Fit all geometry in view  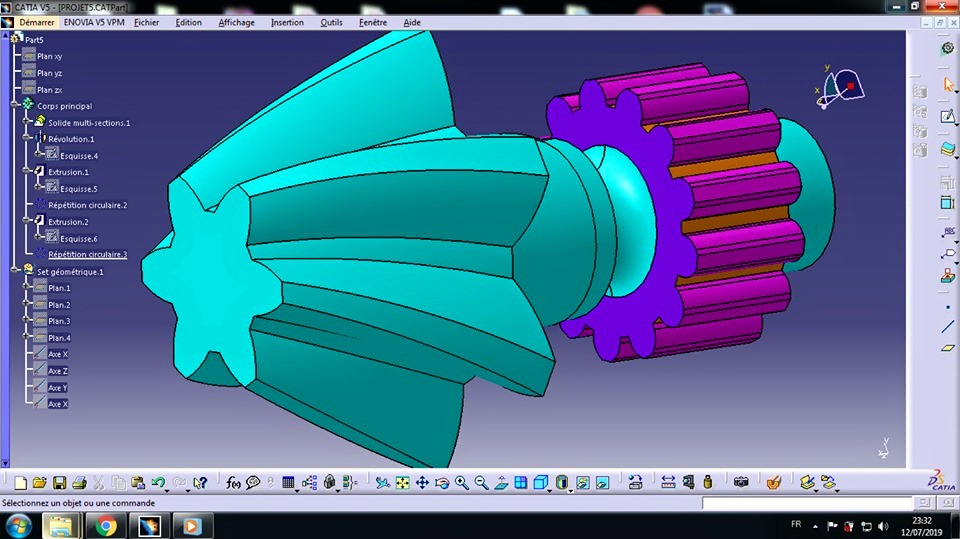pyautogui.click(x=402, y=483)
